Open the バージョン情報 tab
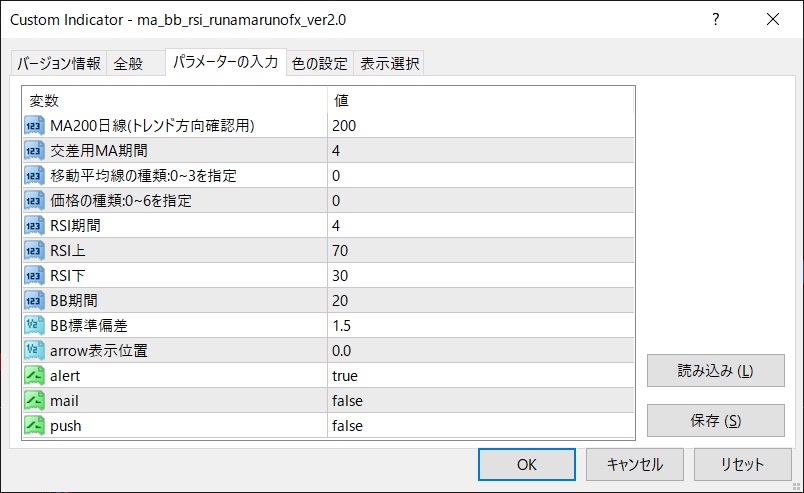Image resolution: width=804 pixels, height=493 pixels. 57,64
